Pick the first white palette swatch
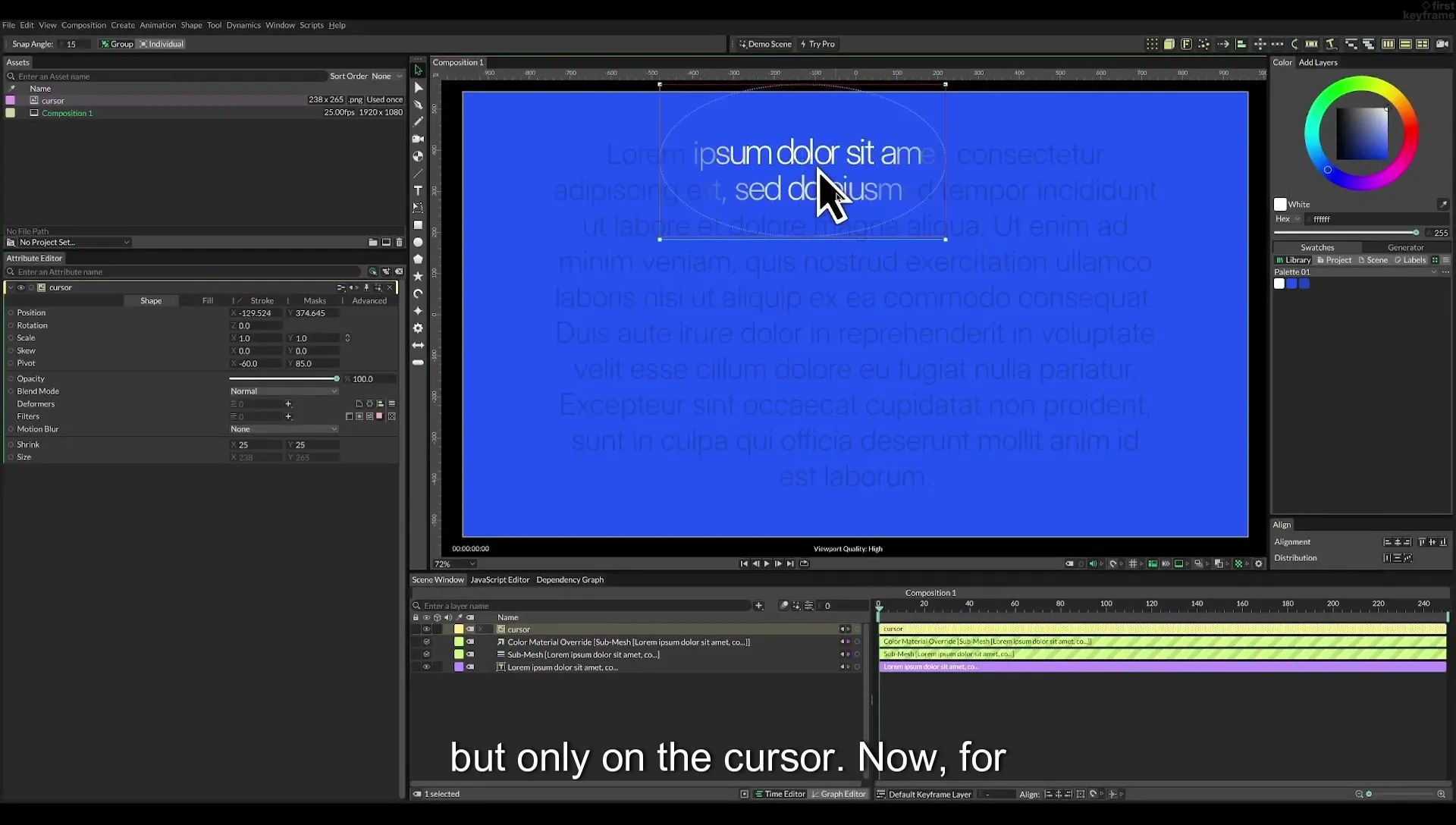The height and width of the screenshot is (825, 1456). 1279,284
